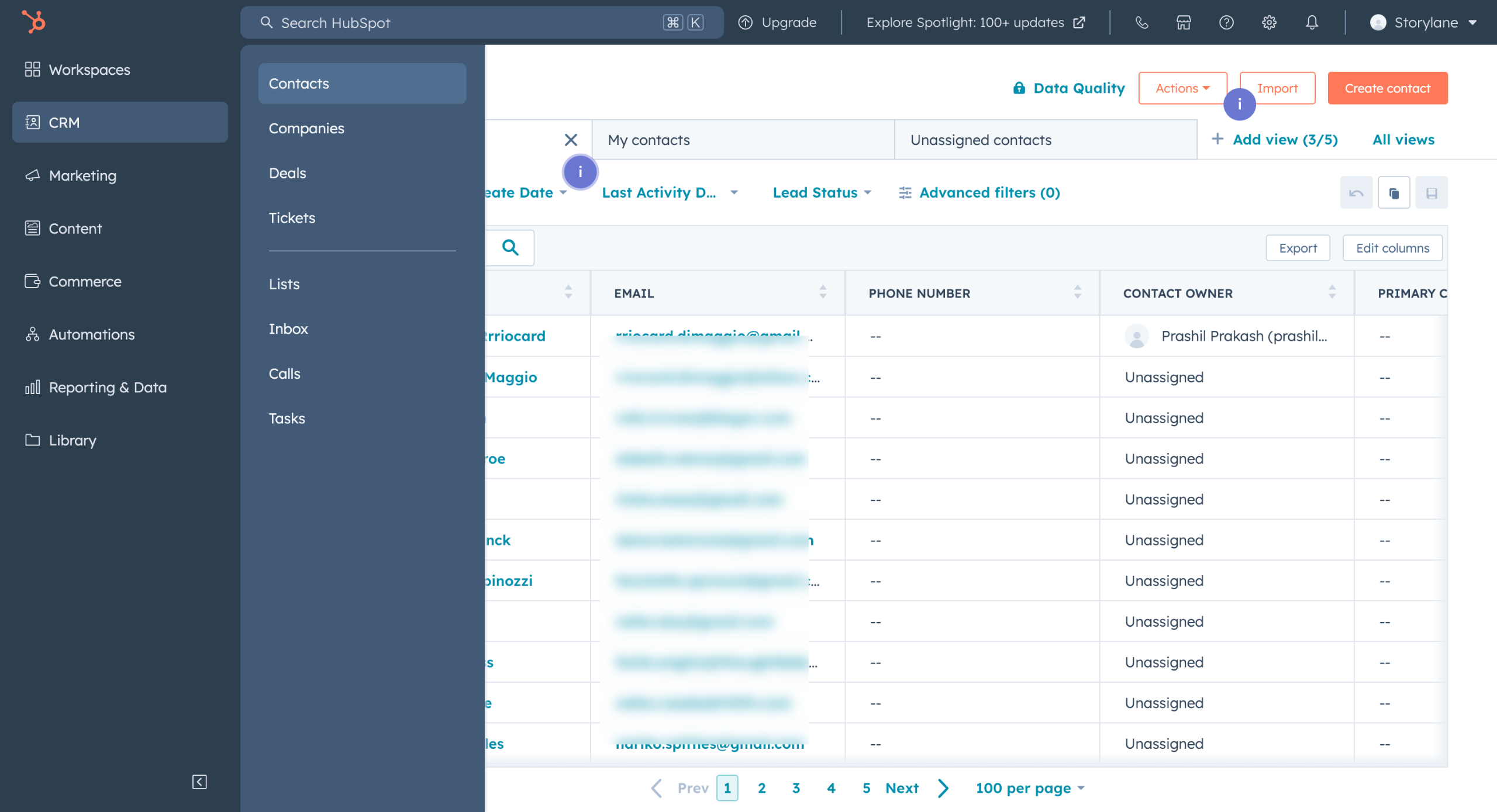Click the Create contact button
Screen dimensions: 1497x812
tap(1387, 88)
